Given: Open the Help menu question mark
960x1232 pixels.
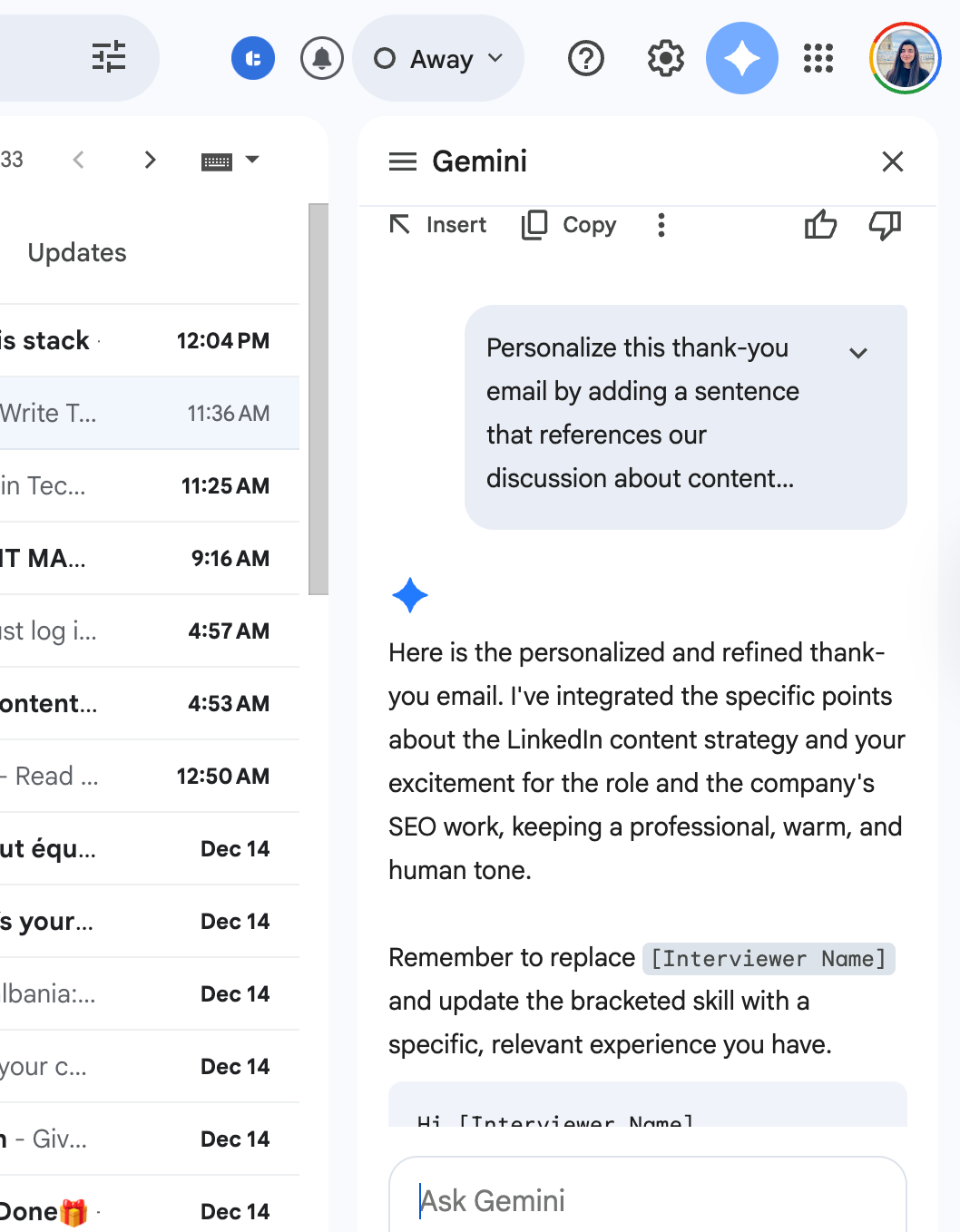Looking at the screenshot, I should pyautogui.click(x=585, y=58).
